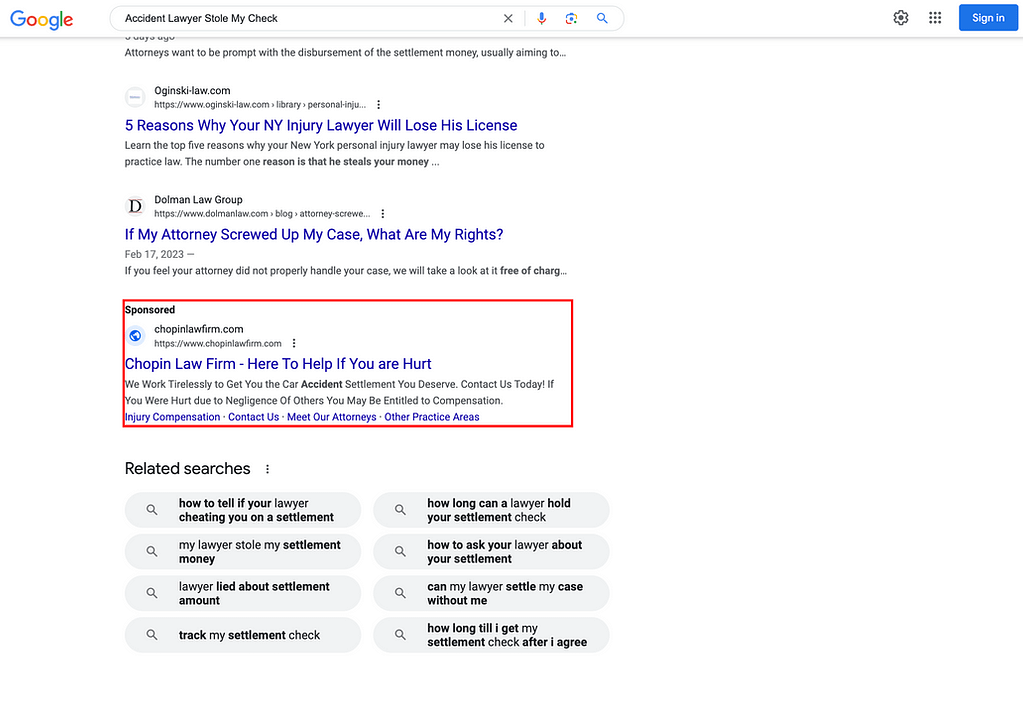Click the chopinlawfirm.com globe favicon
The image size is (1023, 718).
click(135, 336)
